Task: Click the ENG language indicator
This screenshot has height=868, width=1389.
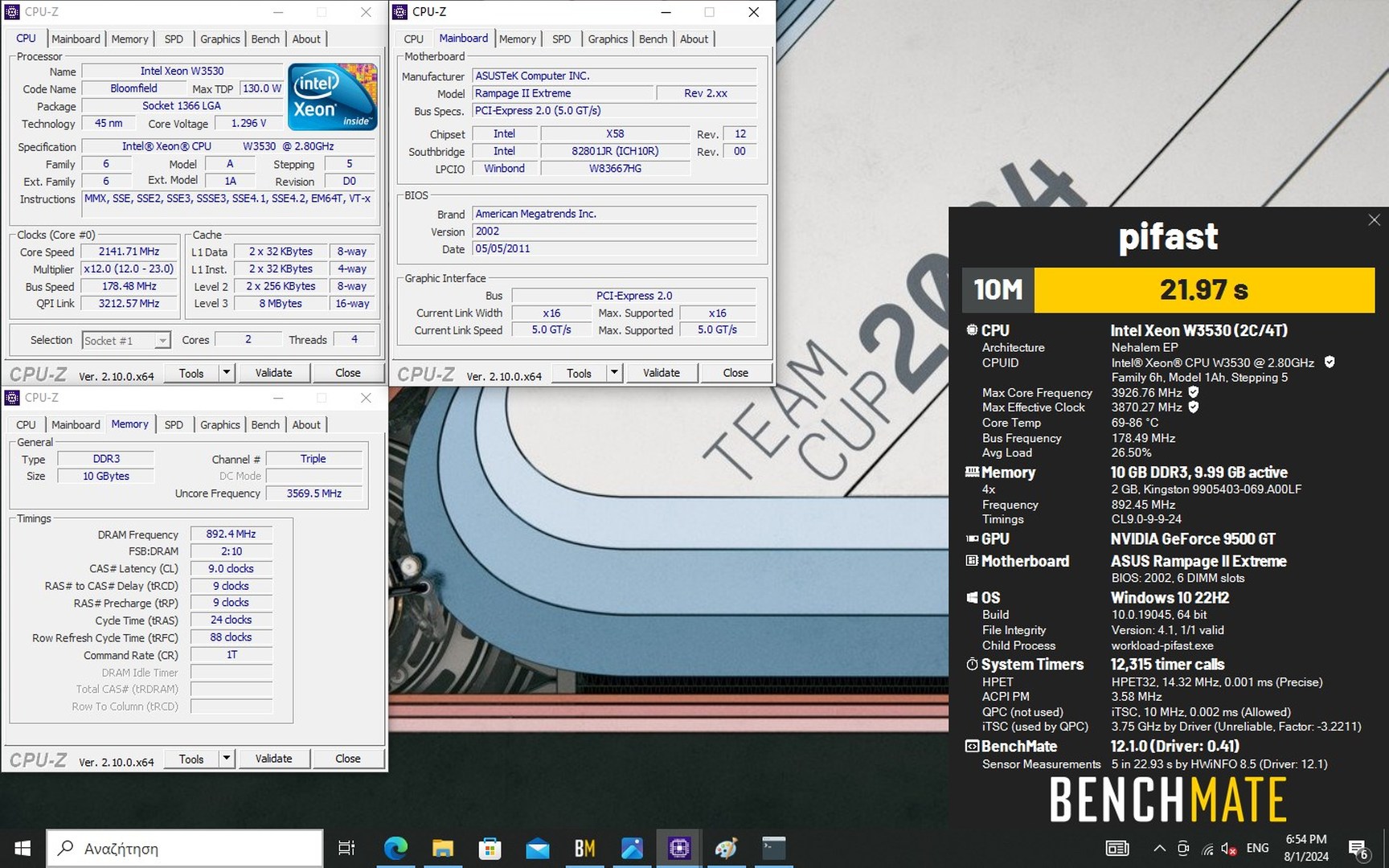Action: click(x=1257, y=848)
